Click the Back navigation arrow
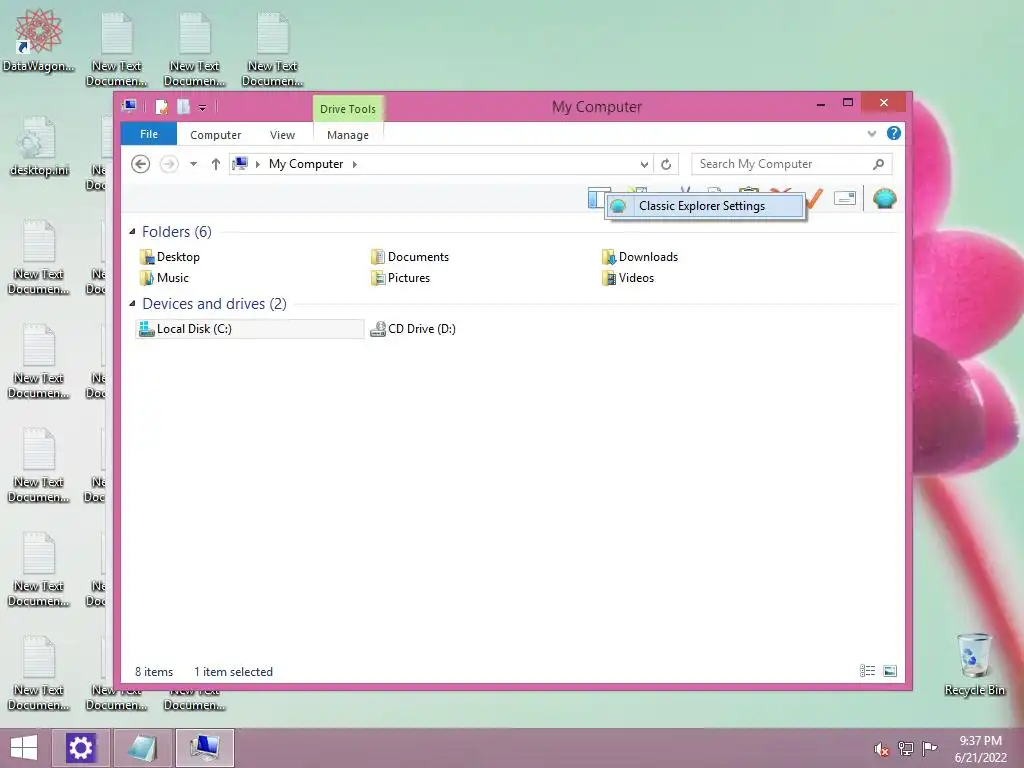This screenshot has width=1024, height=768. (140, 164)
